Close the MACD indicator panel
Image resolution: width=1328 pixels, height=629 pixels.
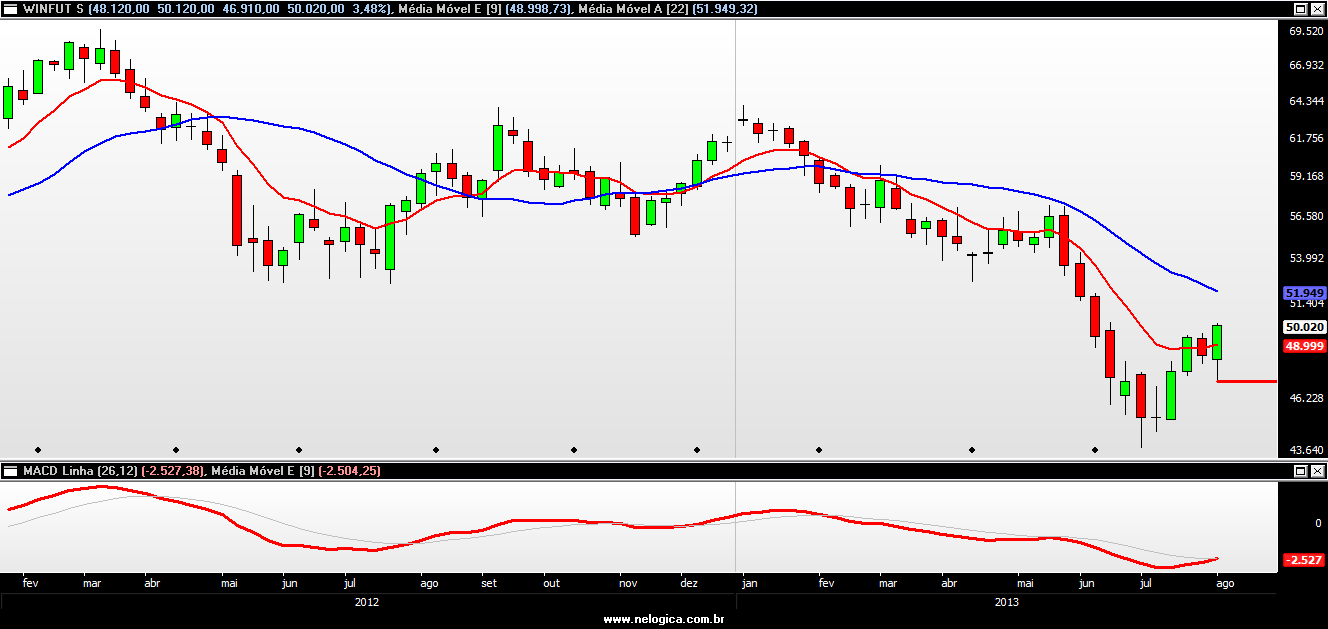click(x=1317, y=470)
